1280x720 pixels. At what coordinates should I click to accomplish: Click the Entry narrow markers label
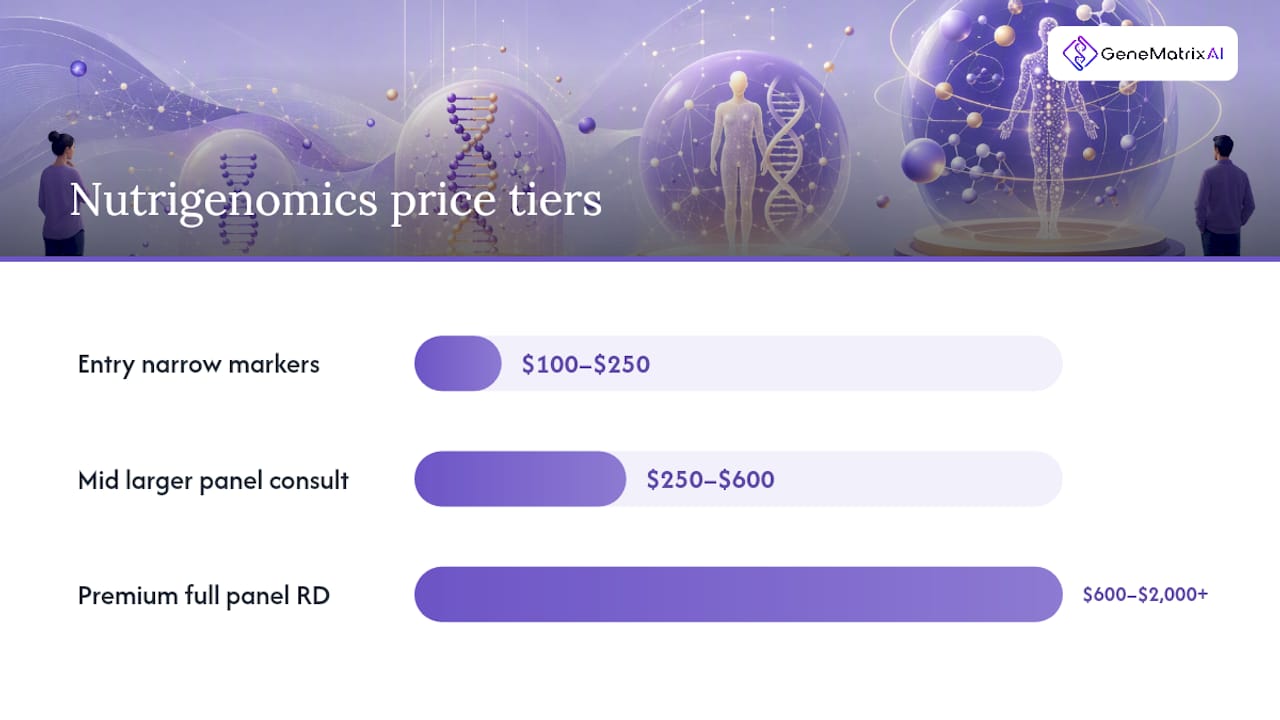point(199,364)
